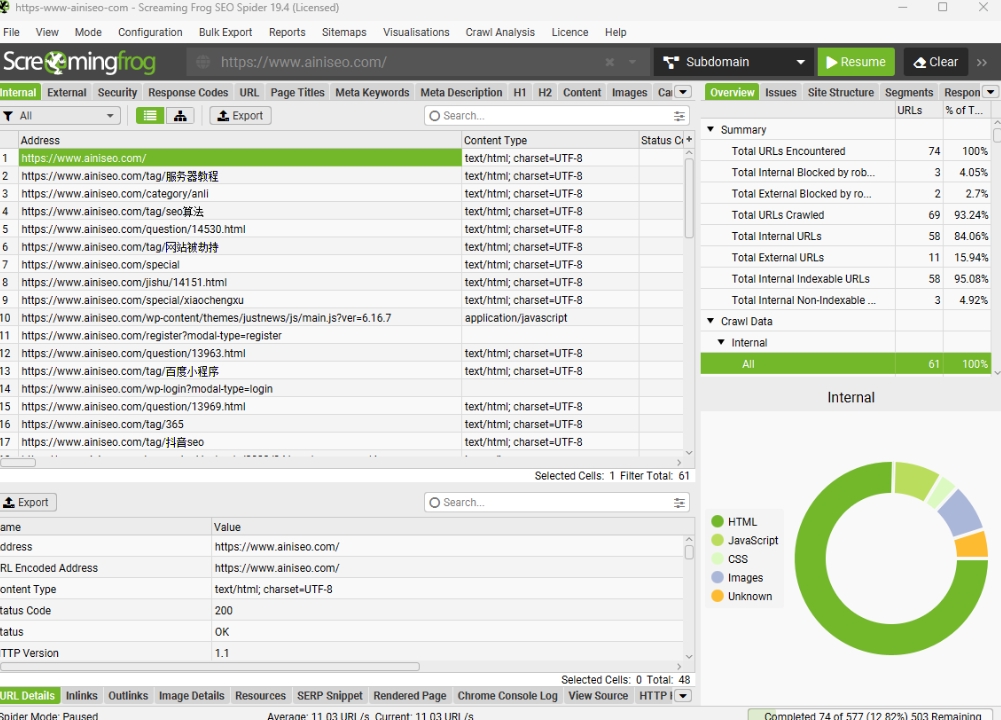Screen dimensions: 1001x720
Task: Switch to the Images tab
Action: point(629,92)
